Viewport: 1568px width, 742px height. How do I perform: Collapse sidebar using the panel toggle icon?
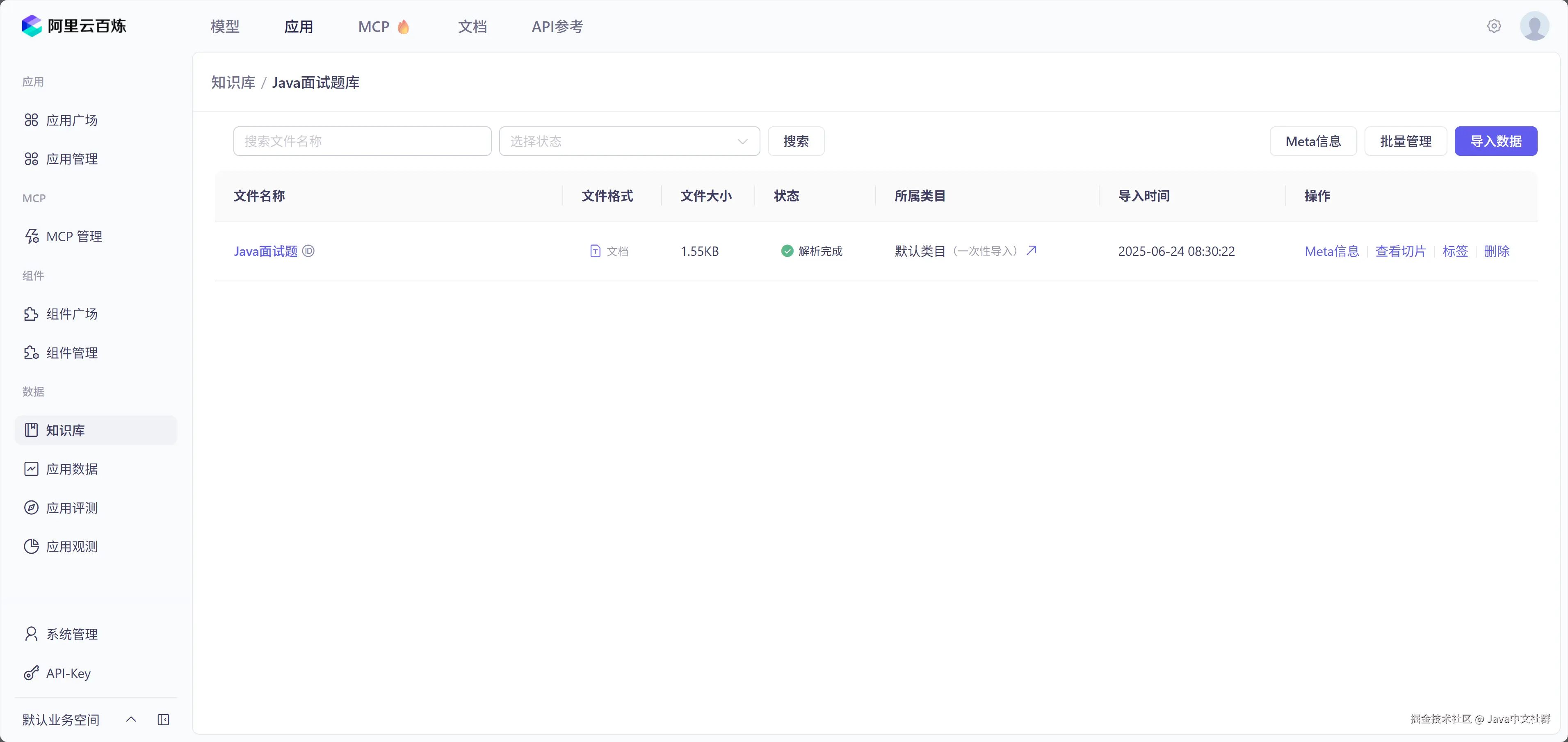[x=163, y=719]
